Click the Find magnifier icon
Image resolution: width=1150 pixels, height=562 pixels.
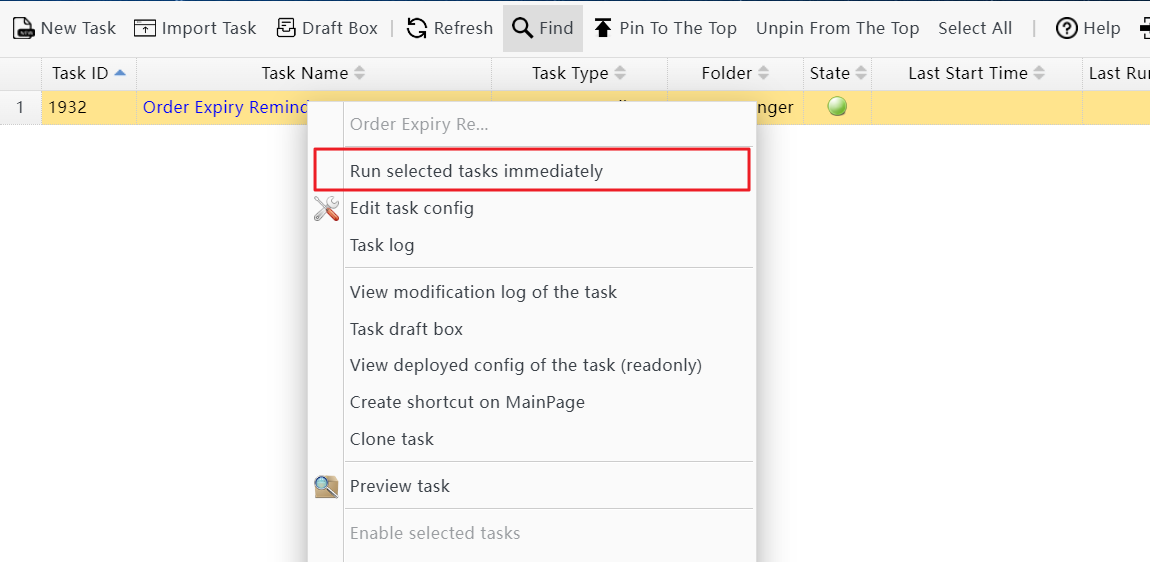[522, 28]
